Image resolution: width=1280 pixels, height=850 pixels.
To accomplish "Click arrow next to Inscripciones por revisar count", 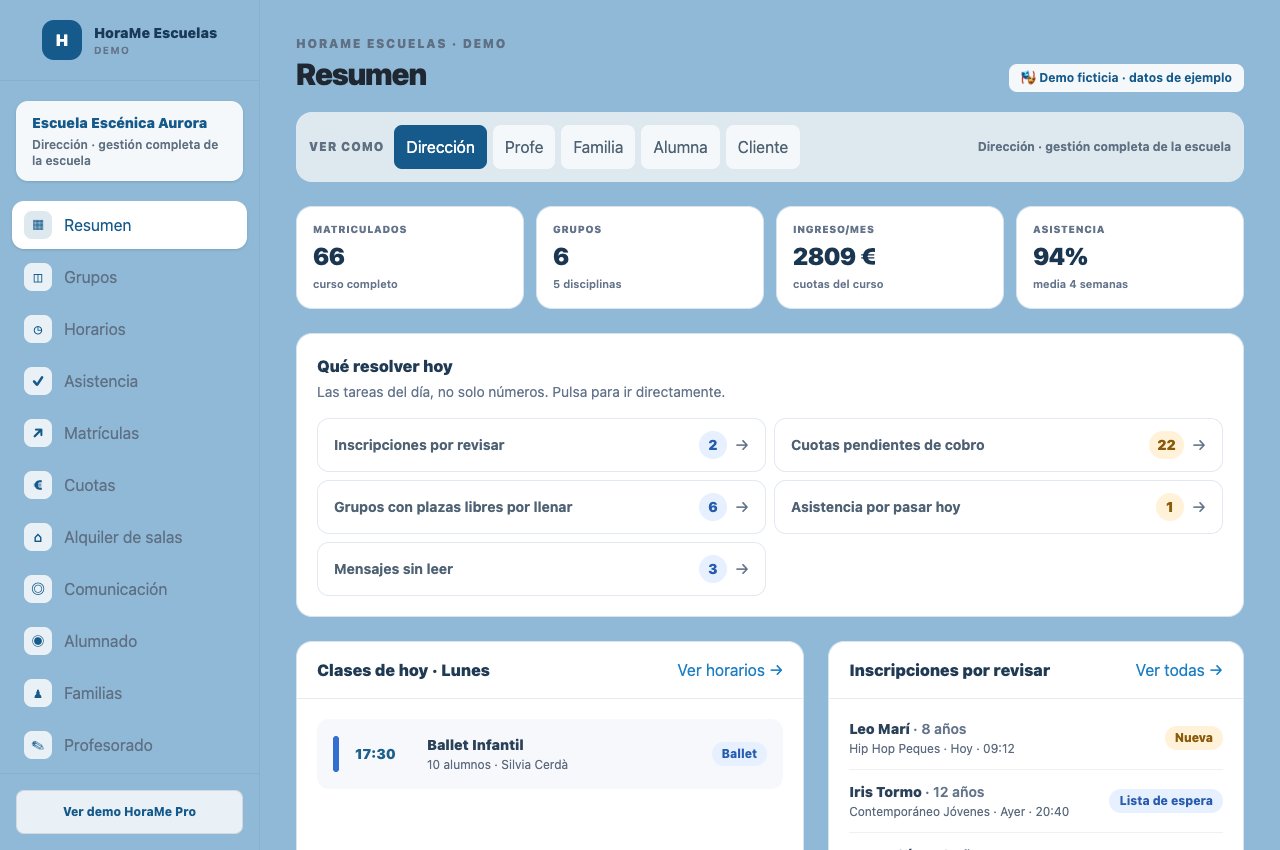I will click(742, 445).
